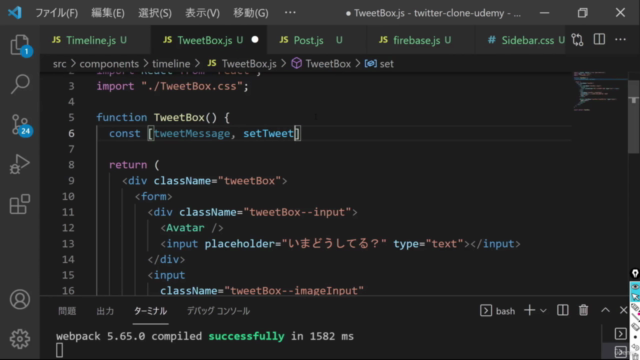The height and width of the screenshot is (360, 640).
Task: Open the Accounts menu icon
Action: tap(20, 300)
